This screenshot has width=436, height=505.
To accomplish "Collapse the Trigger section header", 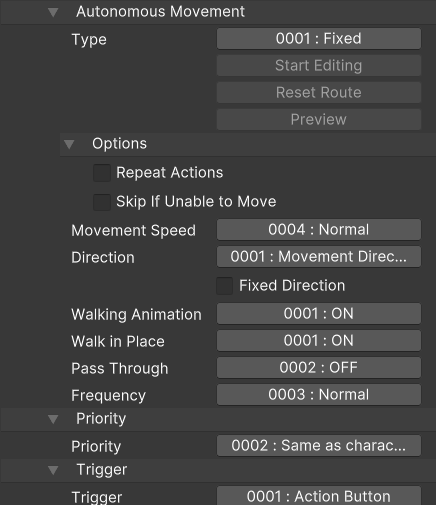I will (53, 470).
